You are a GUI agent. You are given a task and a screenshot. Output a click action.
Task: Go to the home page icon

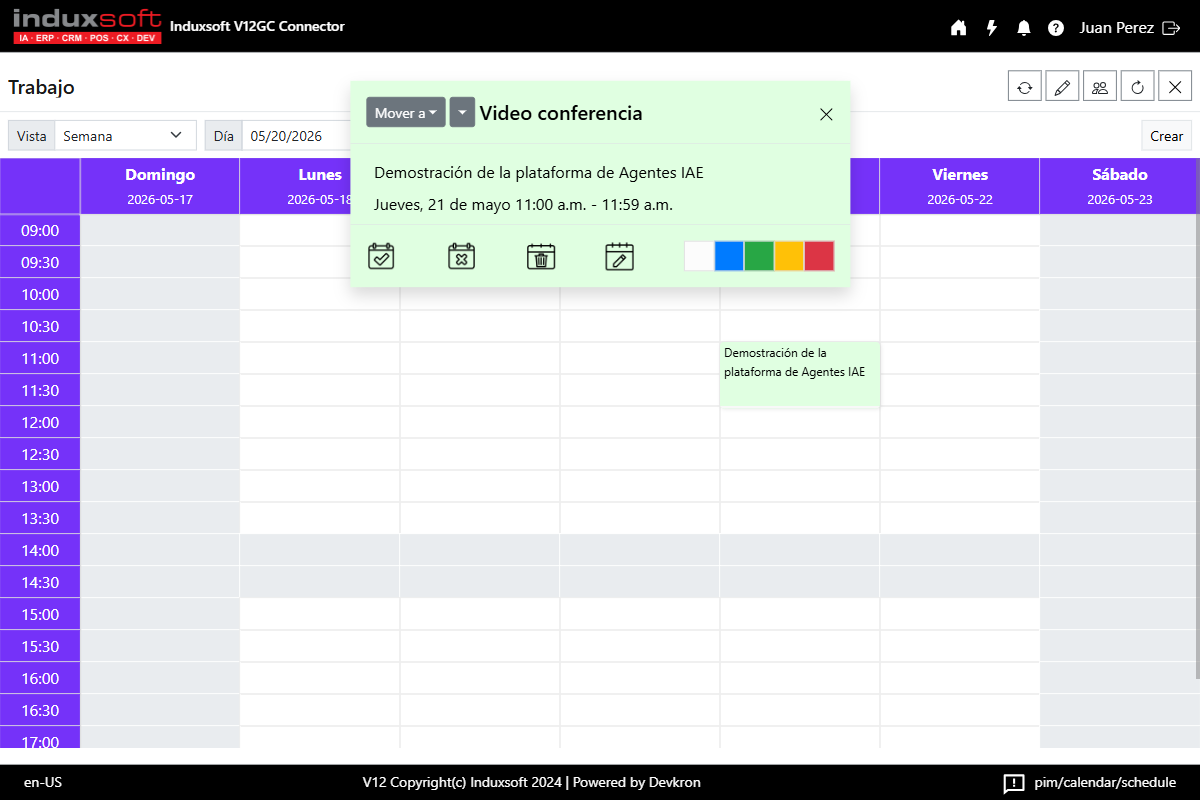(x=958, y=28)
